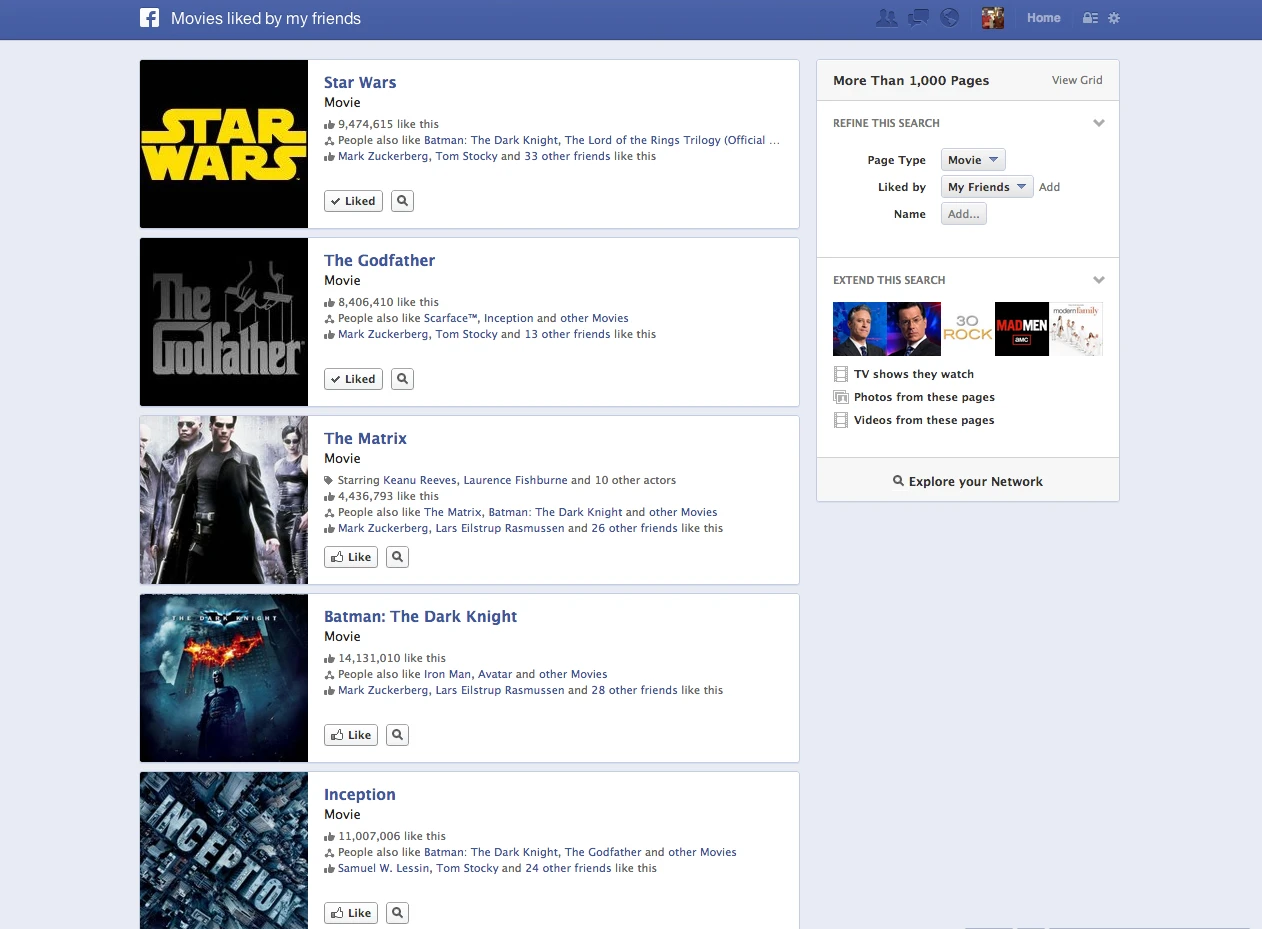
Task: Click Home in the navigation bar
Action: click(x=1043, y=17)
